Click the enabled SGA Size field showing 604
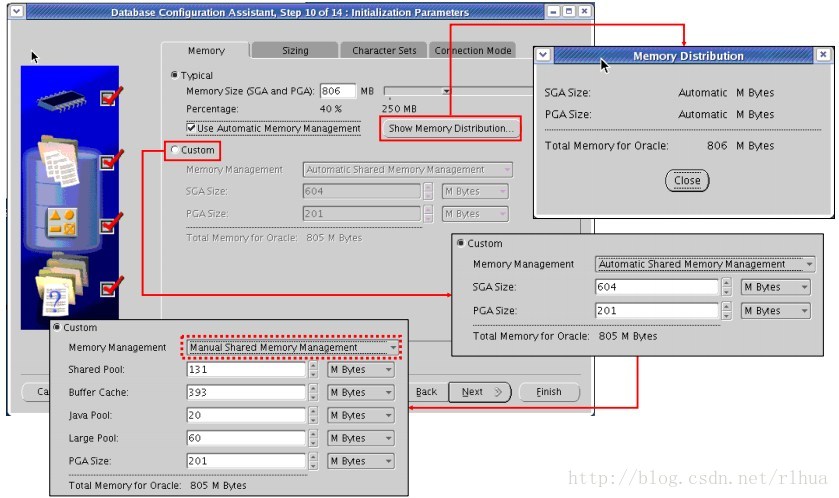The height and width of the screenshot is (498, 839). [657, 287]
